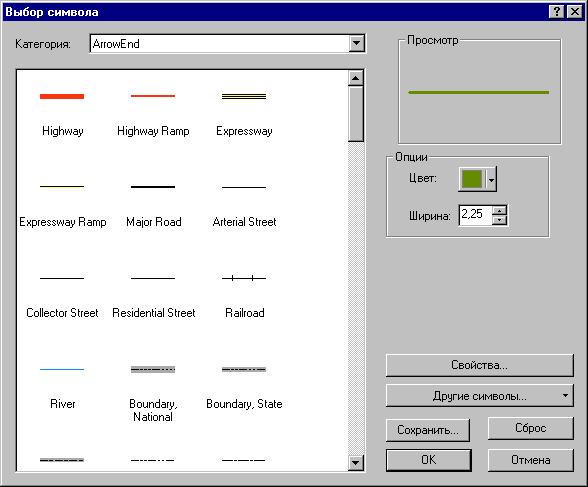588x487 pixels.
Task: Pick the Expressway line symbol
Action: coord(244,112)
